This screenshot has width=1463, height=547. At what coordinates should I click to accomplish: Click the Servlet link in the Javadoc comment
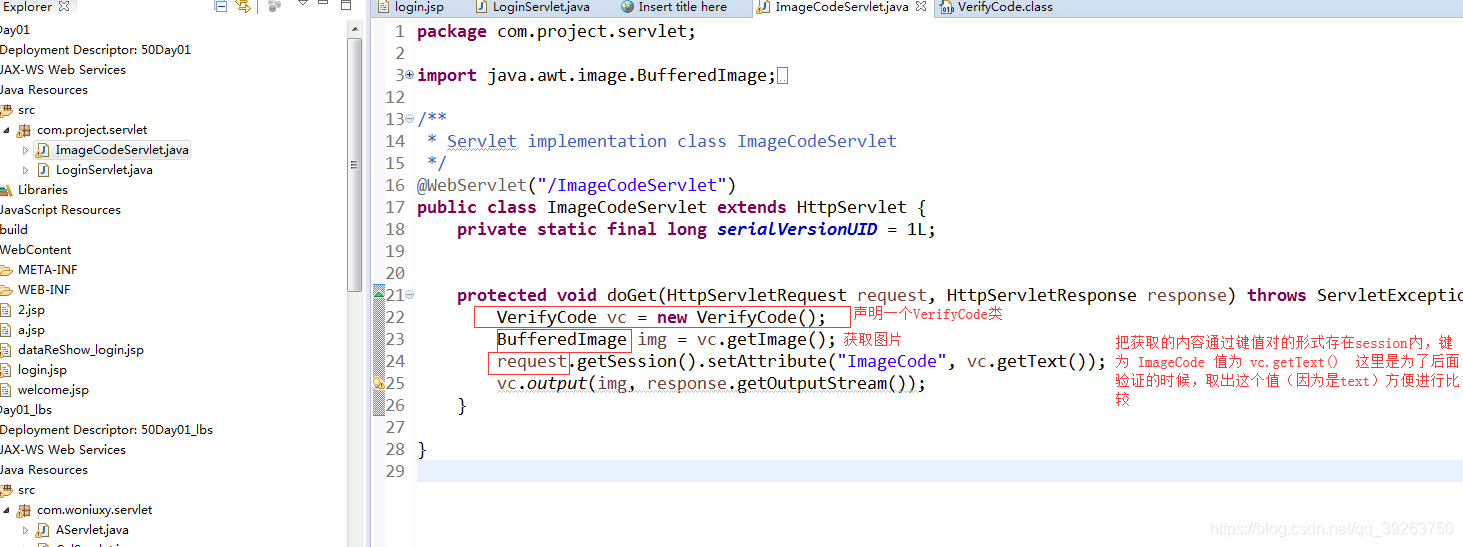(x=482, y=141)
